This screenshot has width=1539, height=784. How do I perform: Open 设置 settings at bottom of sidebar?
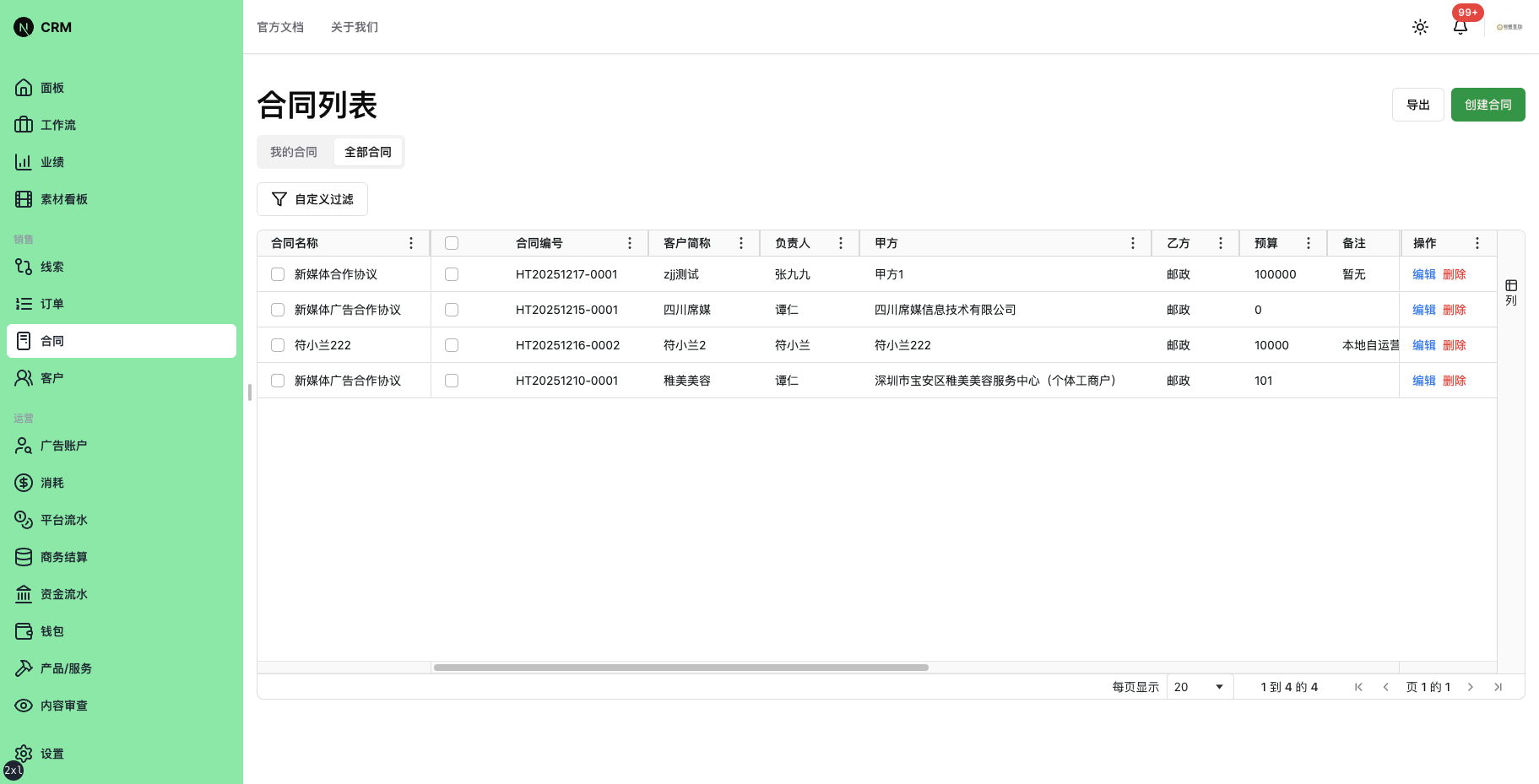click(51, 753)
